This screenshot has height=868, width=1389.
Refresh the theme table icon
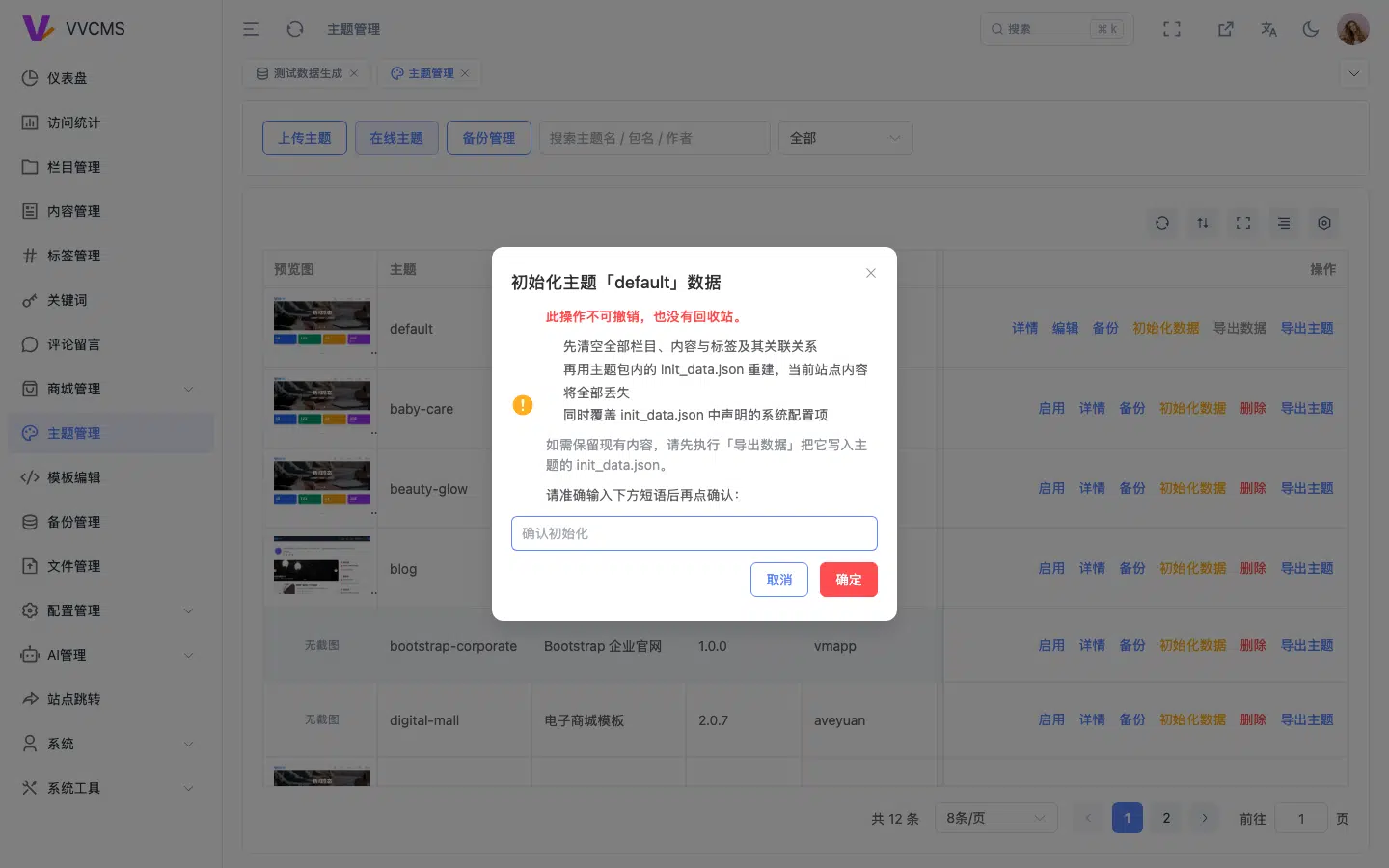pos(1162,223)
